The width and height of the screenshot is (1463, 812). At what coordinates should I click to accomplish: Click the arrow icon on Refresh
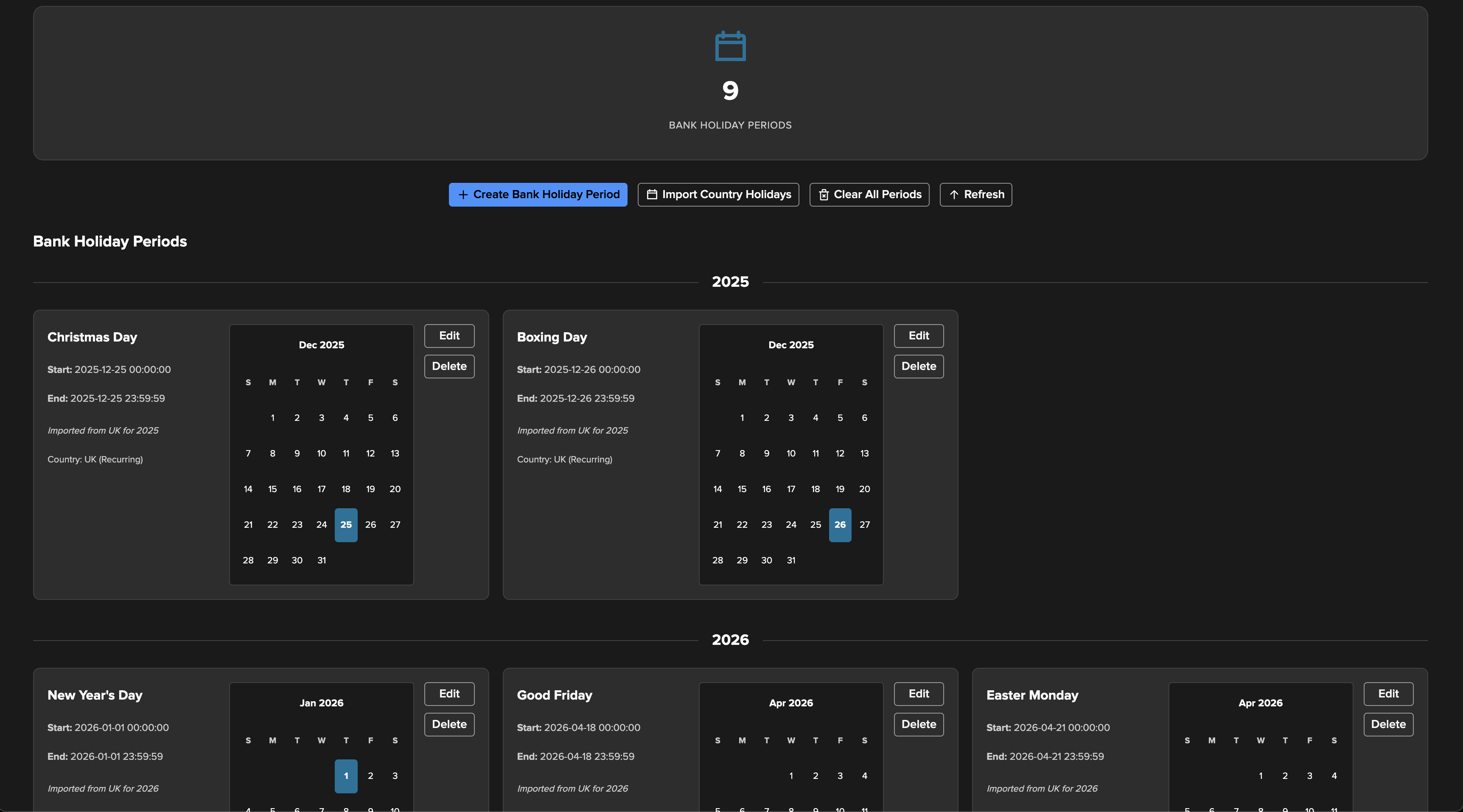[x=954, y=195]
